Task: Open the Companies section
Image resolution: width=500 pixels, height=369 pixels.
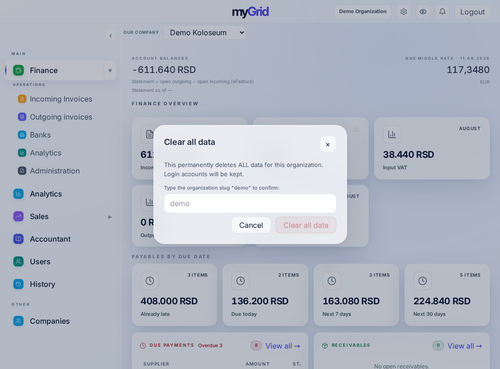Action: click(50, 321)
